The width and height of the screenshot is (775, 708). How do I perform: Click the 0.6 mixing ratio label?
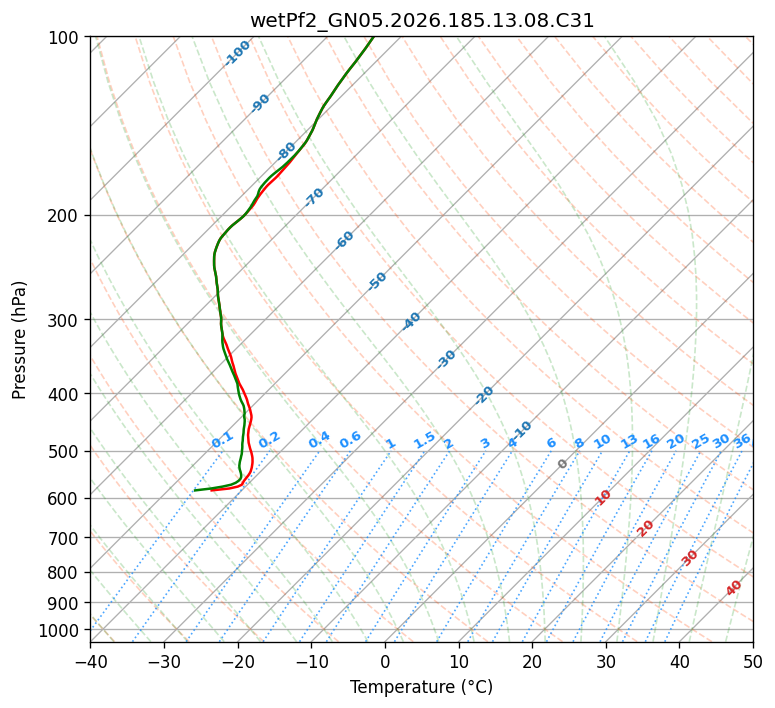coord(350,440)
